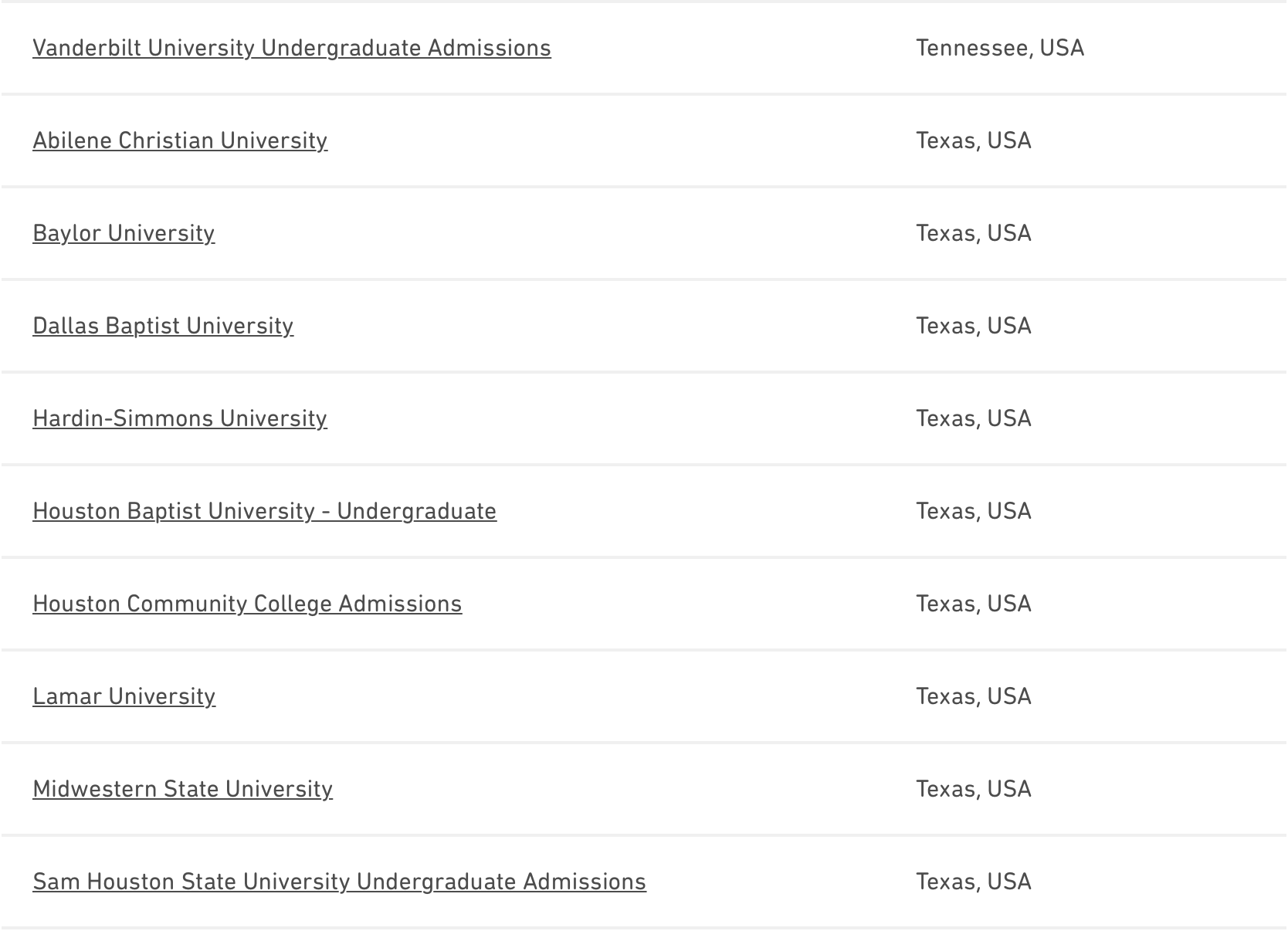1288x931 pixels.
Task: Select Texas, USA in Sam Houston State row
Action: click(x=974, y=882)
